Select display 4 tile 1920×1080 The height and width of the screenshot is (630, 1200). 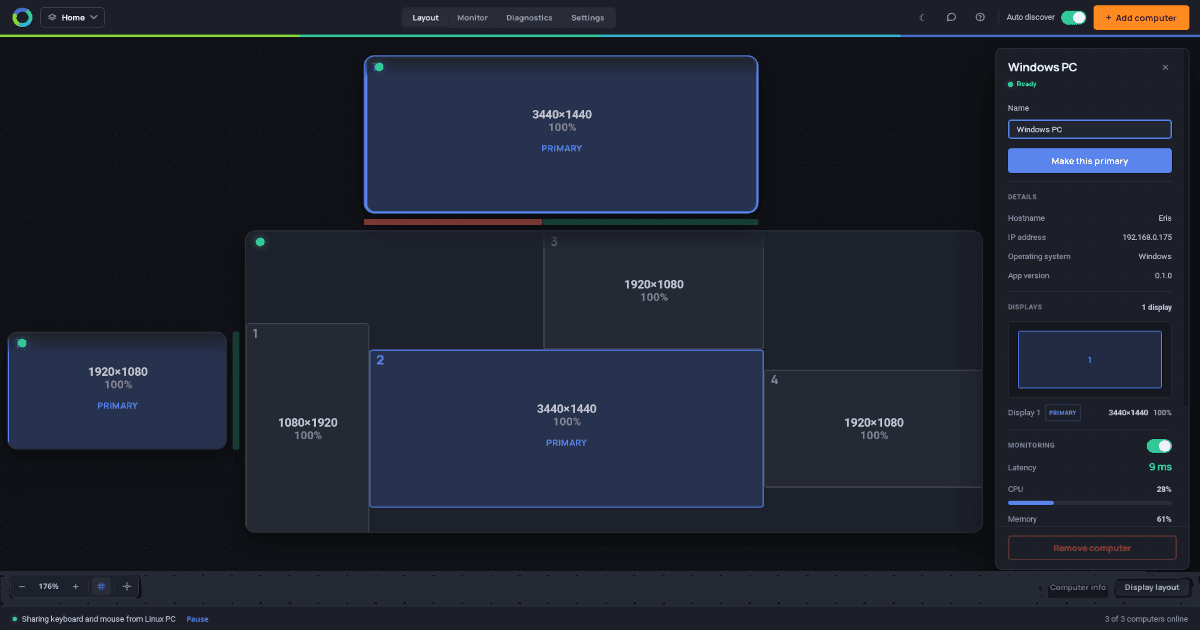click(x=873, y=428)
